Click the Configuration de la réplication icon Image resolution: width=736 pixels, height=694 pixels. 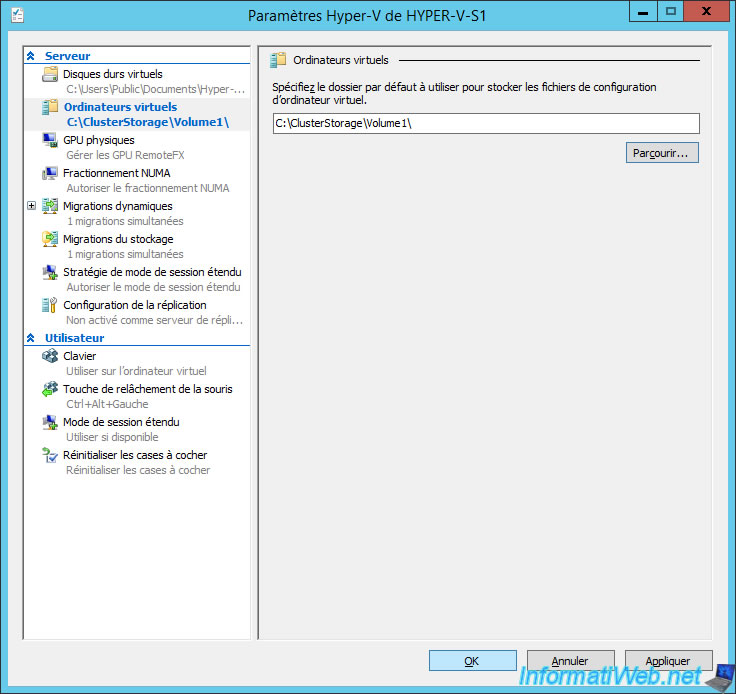(50, 306)
